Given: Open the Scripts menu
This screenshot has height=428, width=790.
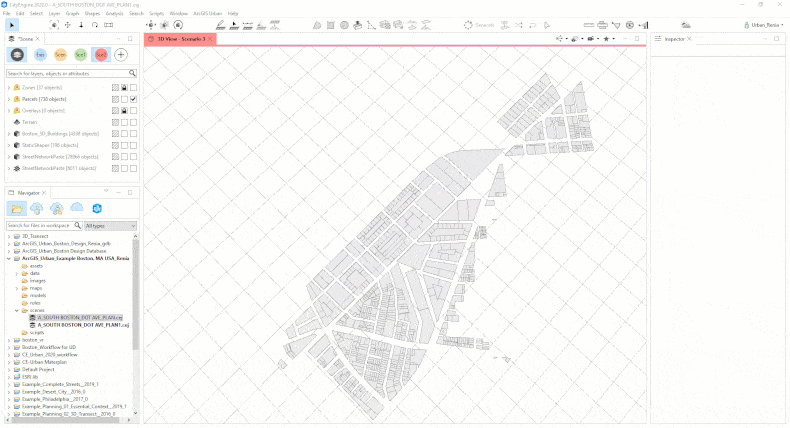Looking at the screenshot, I should (157, 14).
